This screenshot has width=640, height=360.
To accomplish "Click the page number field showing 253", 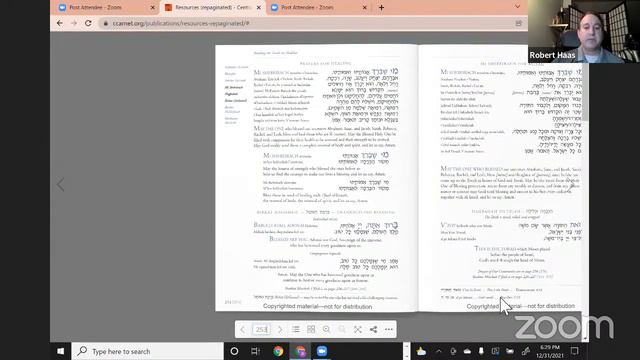I will coord(261,329).
